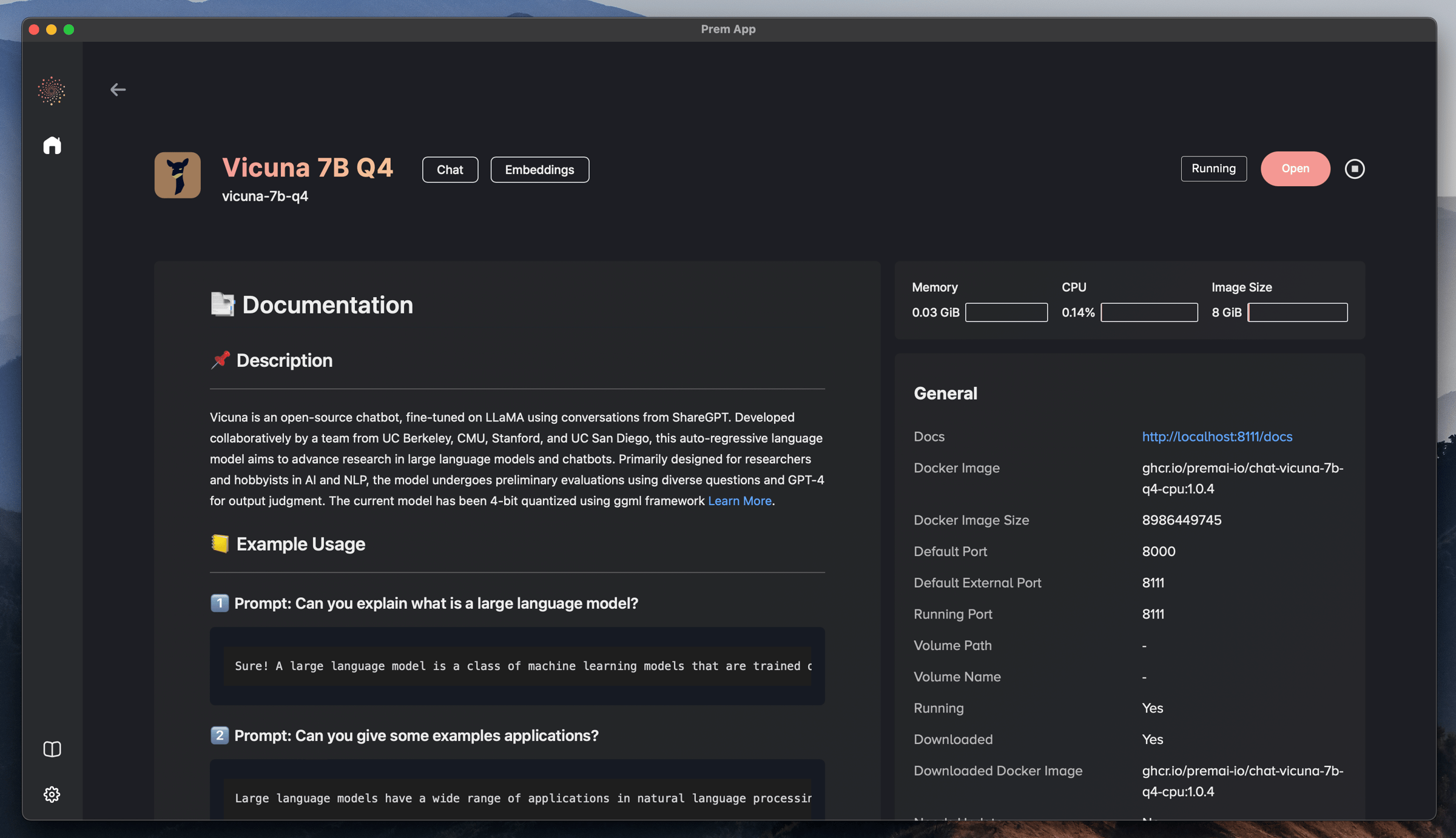This screenshot has width=1456, height=838.
Task: Click the Description section heading
Action: [x=285, y=360]
